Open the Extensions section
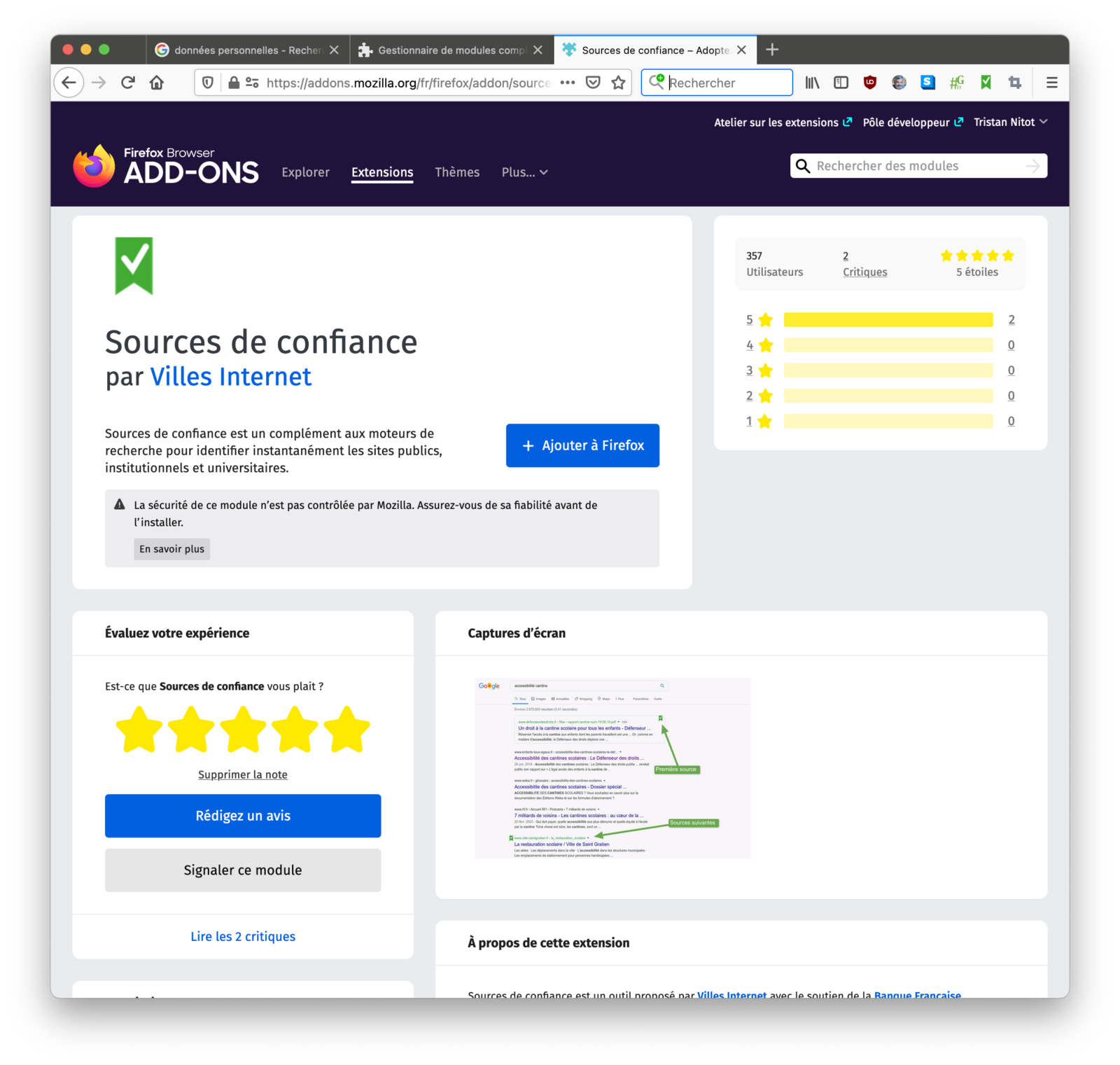Screen dimensions: 1120x1065 click(x=382, y=172)
